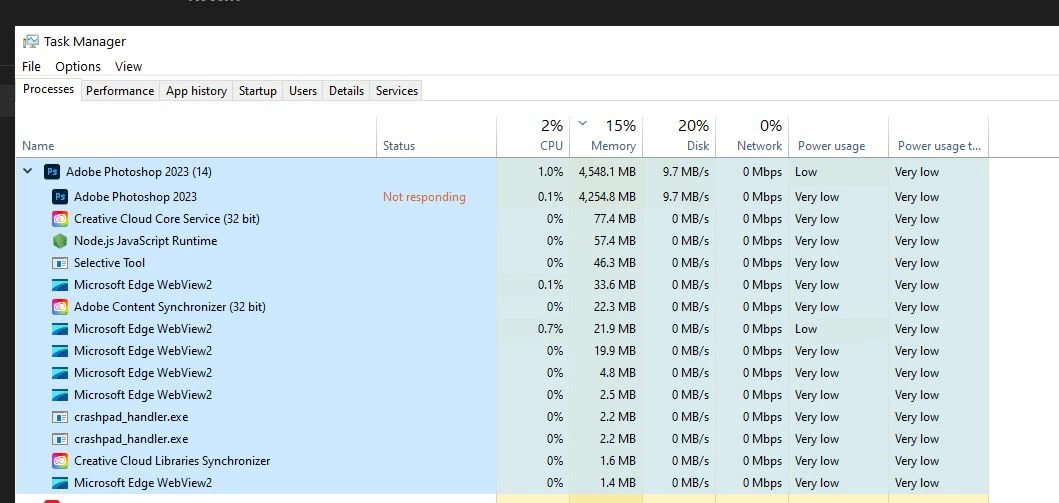Select Creative Cloud Core Service (32 bit) row
This screenshot has height=503, width=1059.
502,219
